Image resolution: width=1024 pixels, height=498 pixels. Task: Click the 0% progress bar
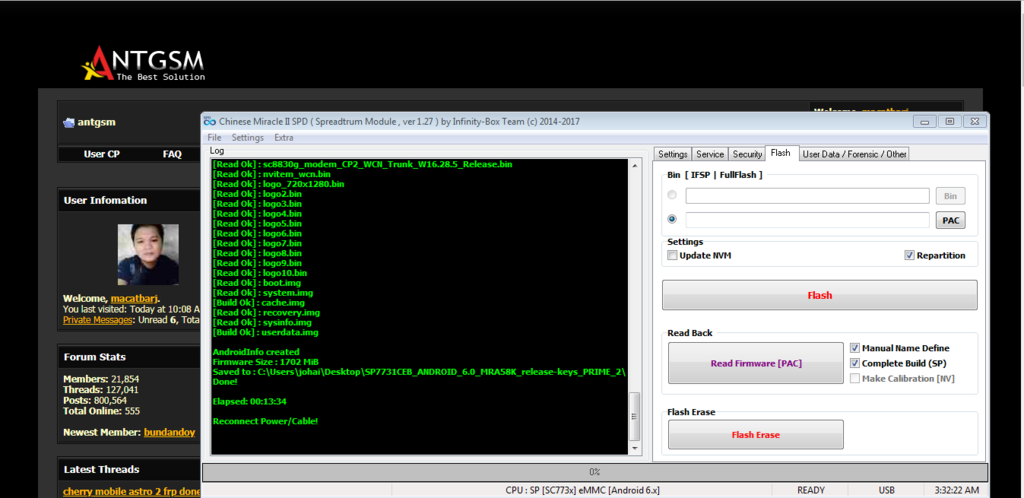pos(594,472)
